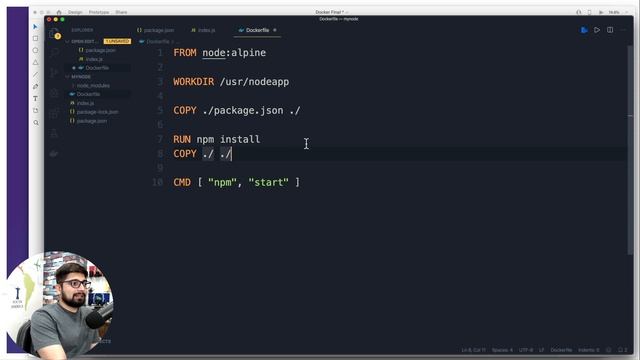
Task: Open index.js under Open Editors
Action: tap(91, 59)
